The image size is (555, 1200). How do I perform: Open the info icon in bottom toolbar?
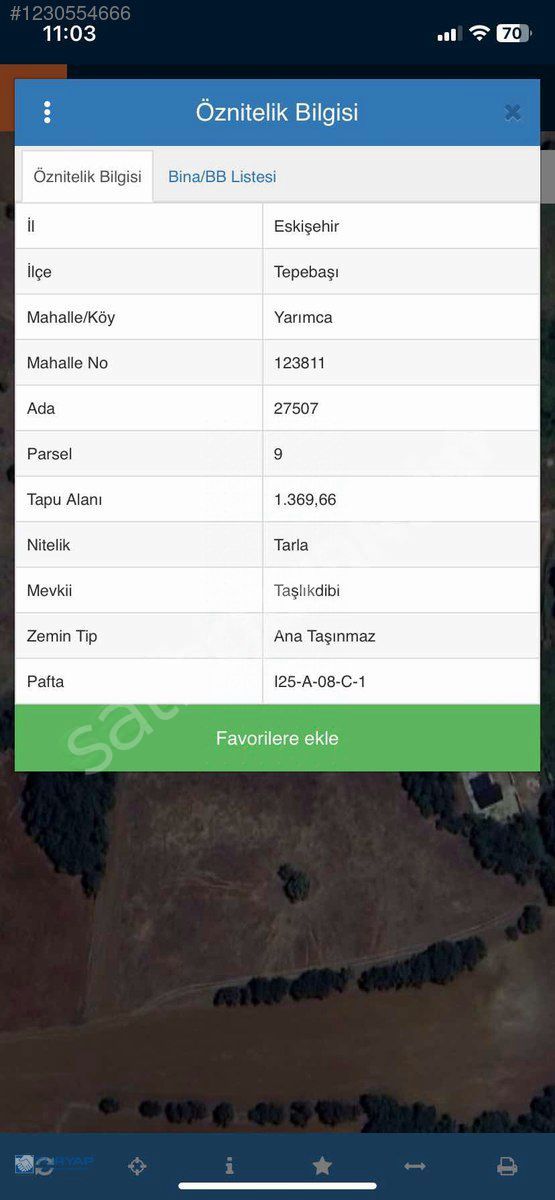point(229,1166)
